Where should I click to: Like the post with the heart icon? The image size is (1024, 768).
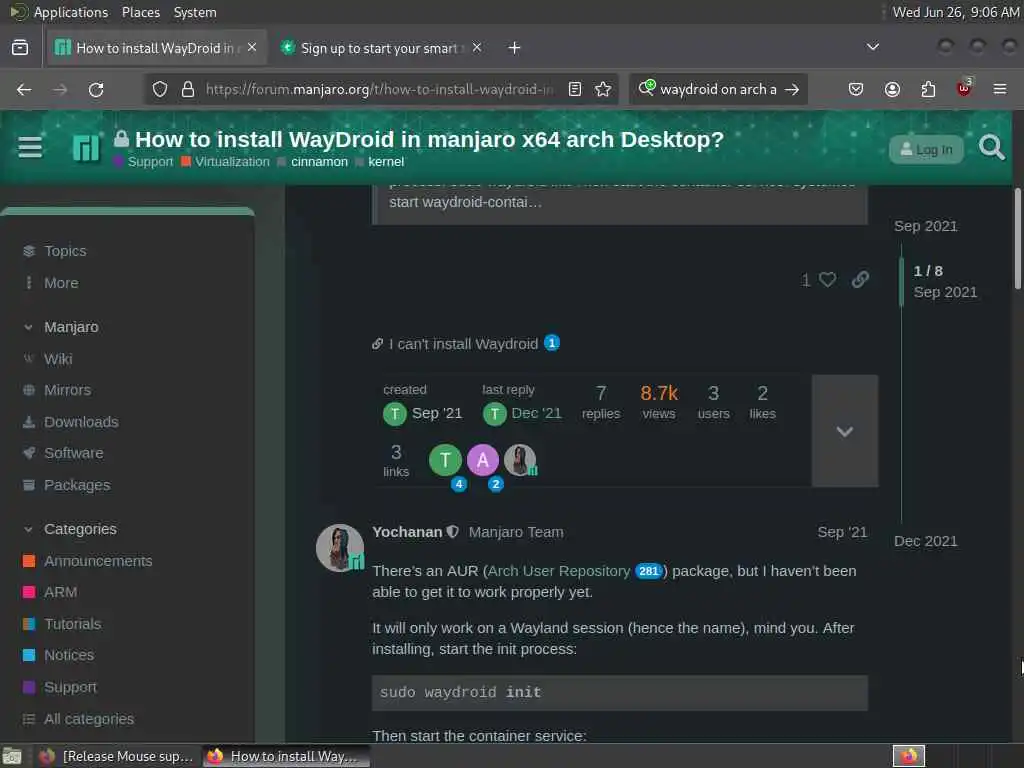pyautogui.click(x=827, y=280)
